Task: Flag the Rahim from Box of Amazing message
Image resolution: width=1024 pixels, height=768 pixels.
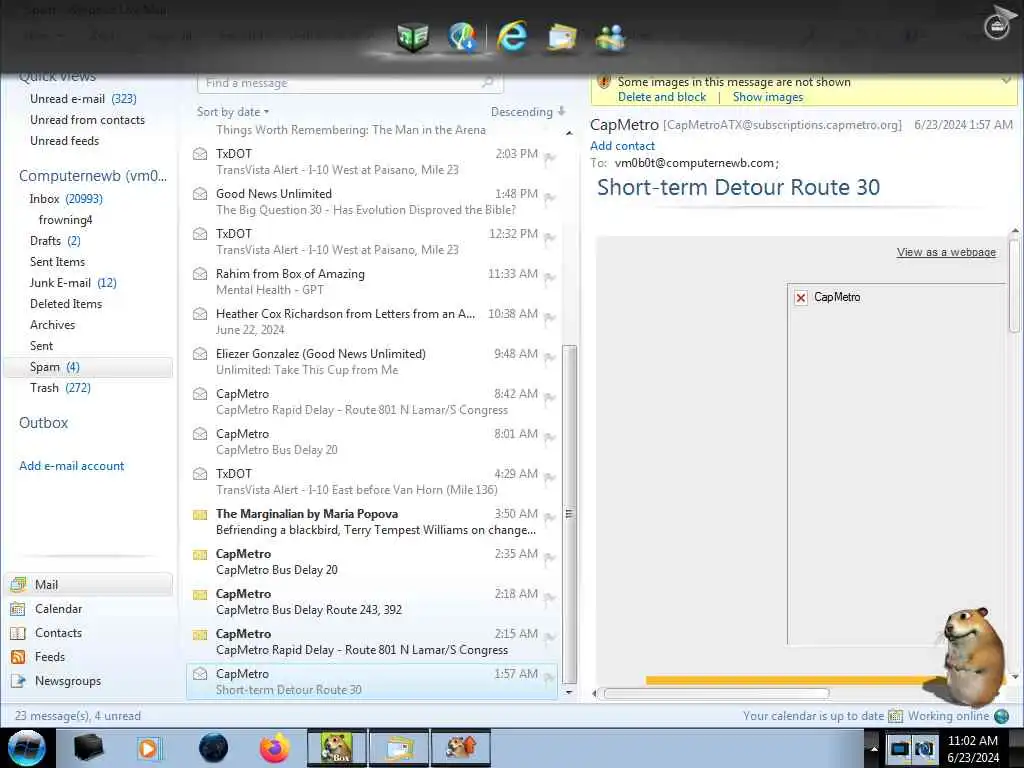Action: click(550, 278)
